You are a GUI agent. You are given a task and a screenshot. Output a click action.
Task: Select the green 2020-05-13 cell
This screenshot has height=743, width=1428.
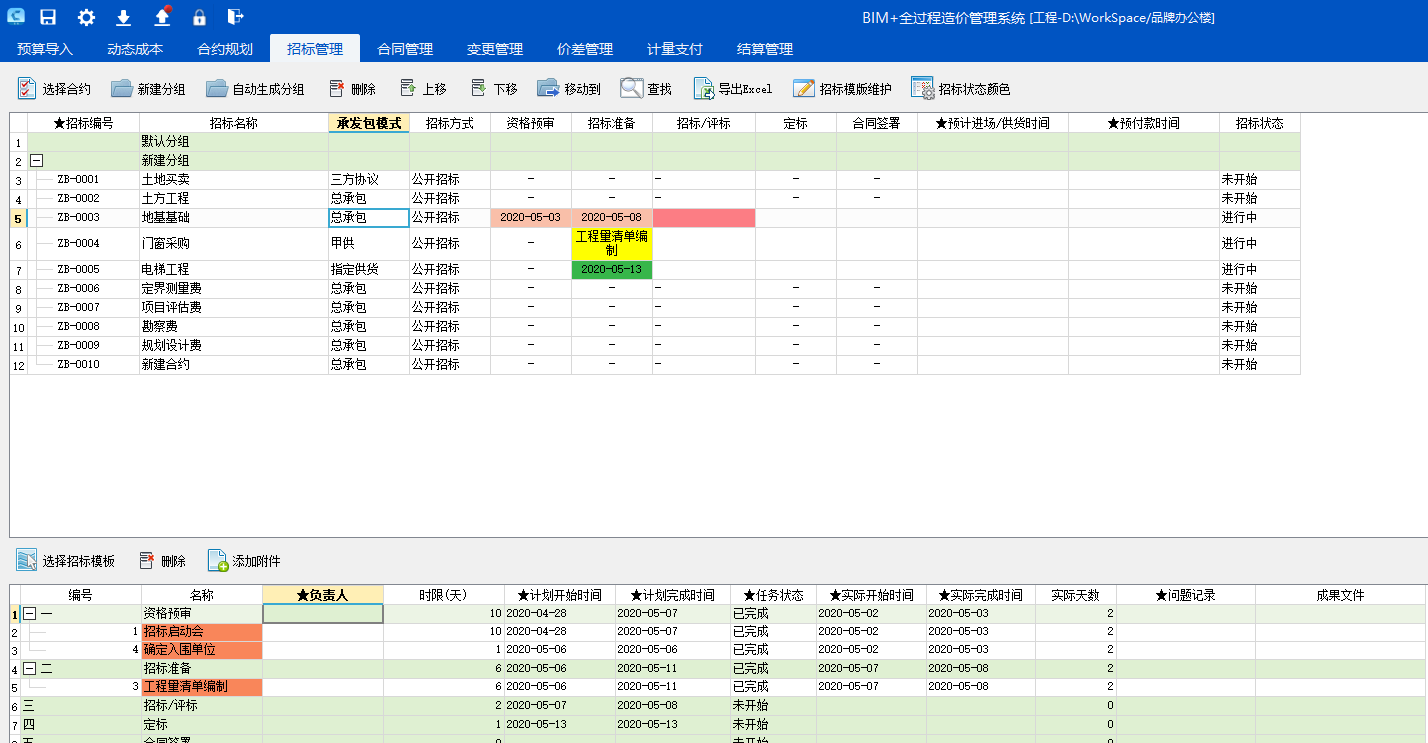(x=612, y=270)
